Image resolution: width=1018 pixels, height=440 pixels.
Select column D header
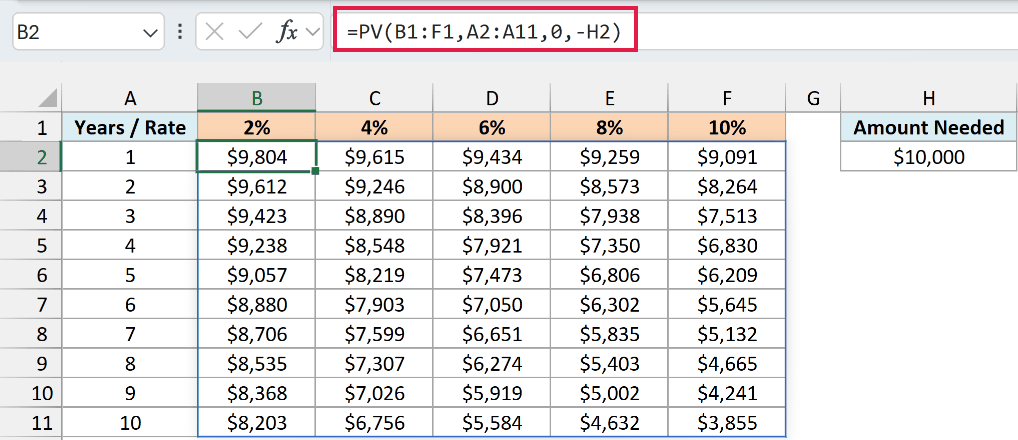(492, 98)
